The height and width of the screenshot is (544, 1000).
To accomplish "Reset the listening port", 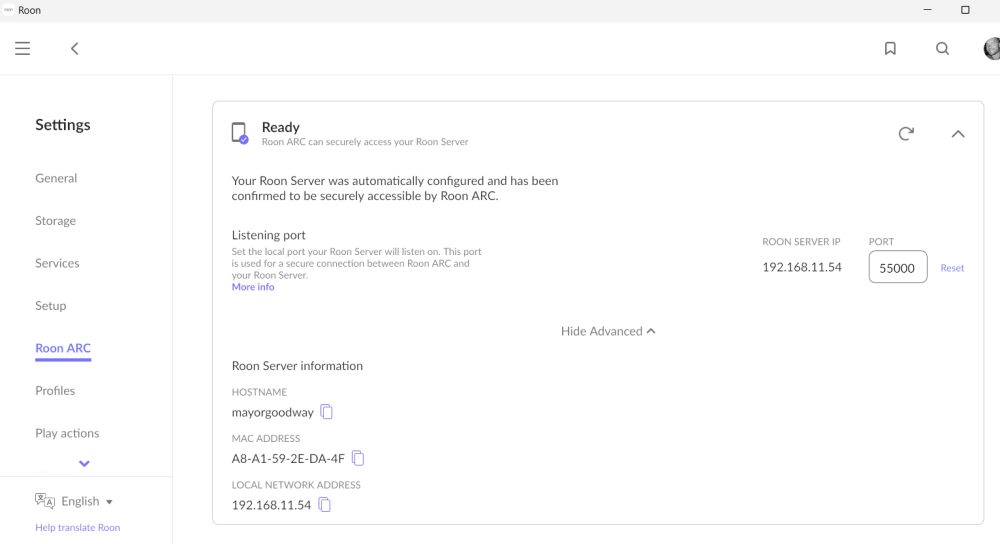I will [x=952, y=268].
